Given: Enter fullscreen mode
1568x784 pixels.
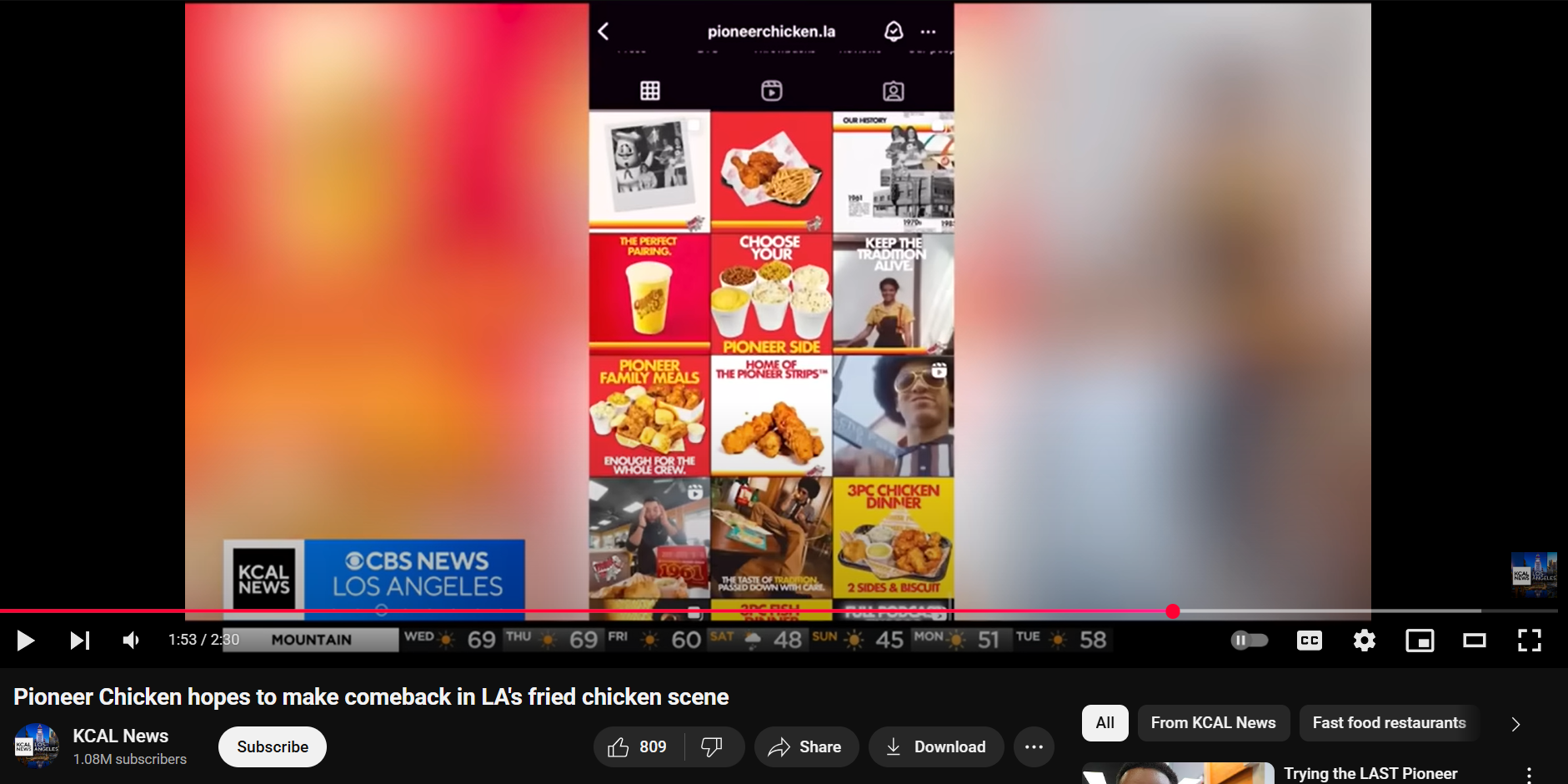Looking at the screenshot, I should pyautogui.click(x=1530, y=641).
